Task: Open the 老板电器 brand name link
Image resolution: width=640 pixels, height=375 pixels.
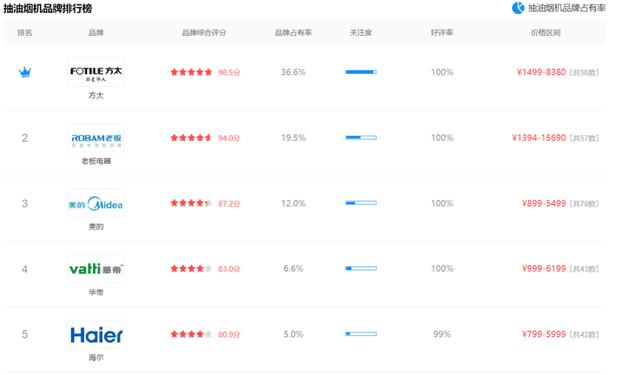Action: pos(96,161)
